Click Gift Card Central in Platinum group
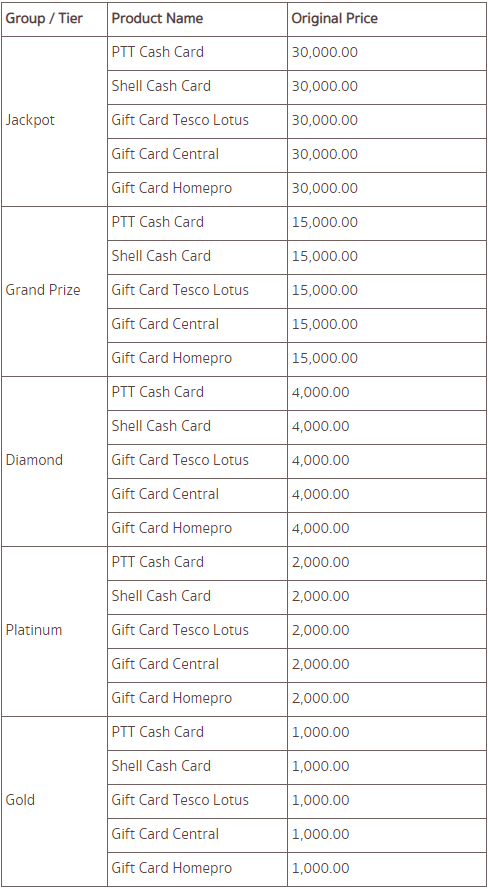The width and height of the screenshot is (488, 889). click(x=165, y=664)
